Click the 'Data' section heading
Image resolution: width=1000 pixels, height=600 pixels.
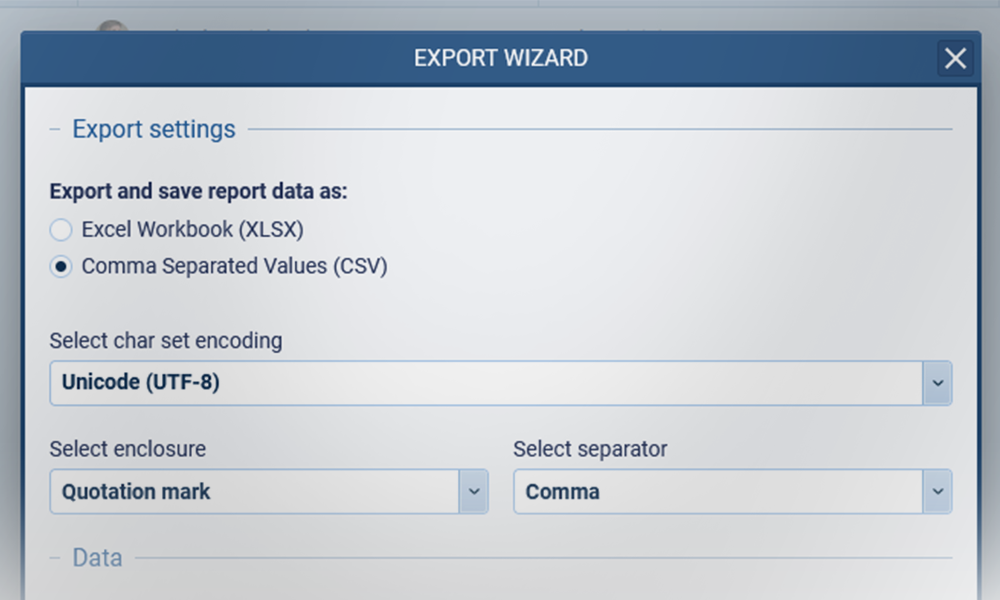tap(97, 558)
